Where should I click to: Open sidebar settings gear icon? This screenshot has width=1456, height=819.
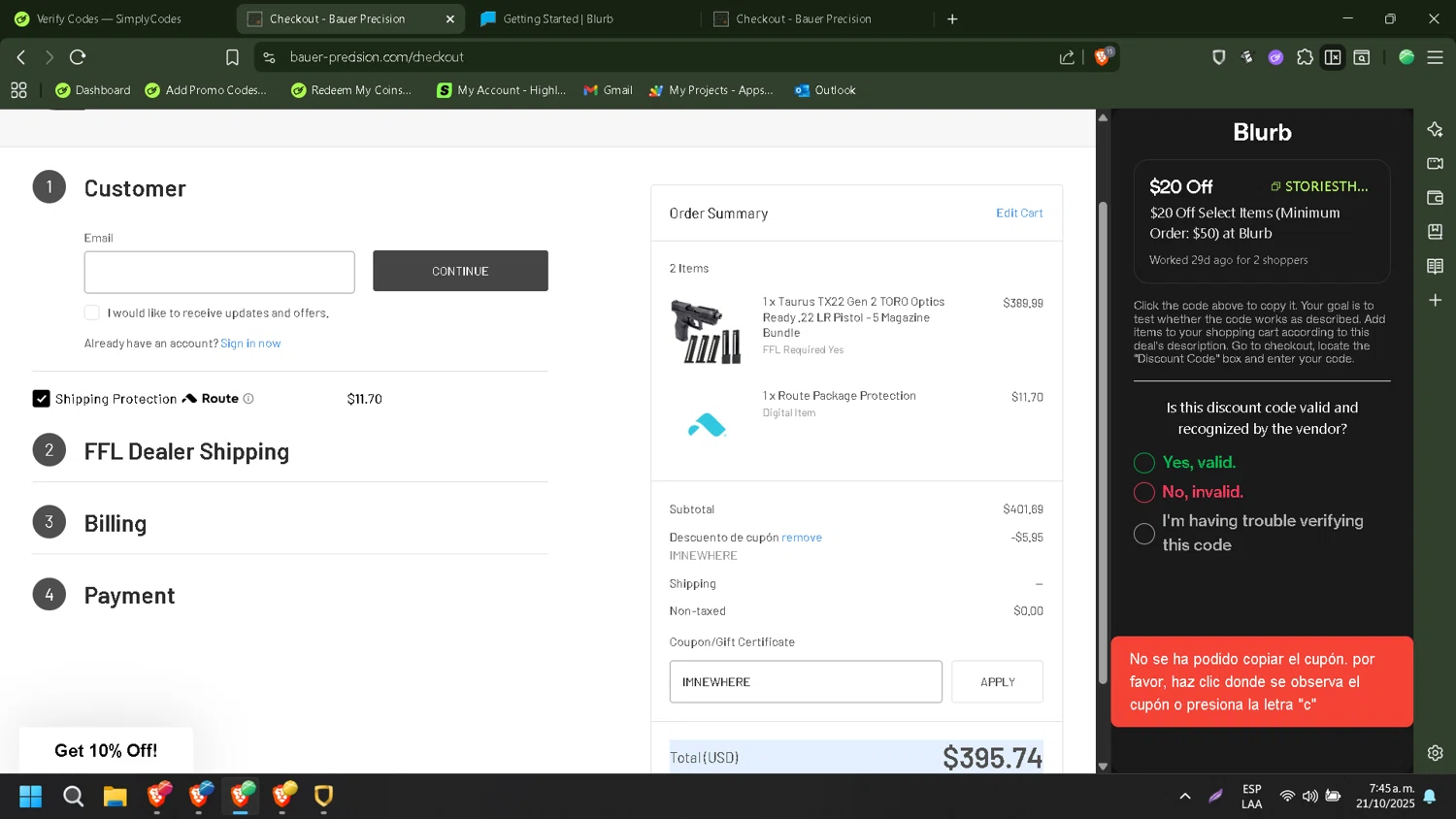pos(1435,753)
